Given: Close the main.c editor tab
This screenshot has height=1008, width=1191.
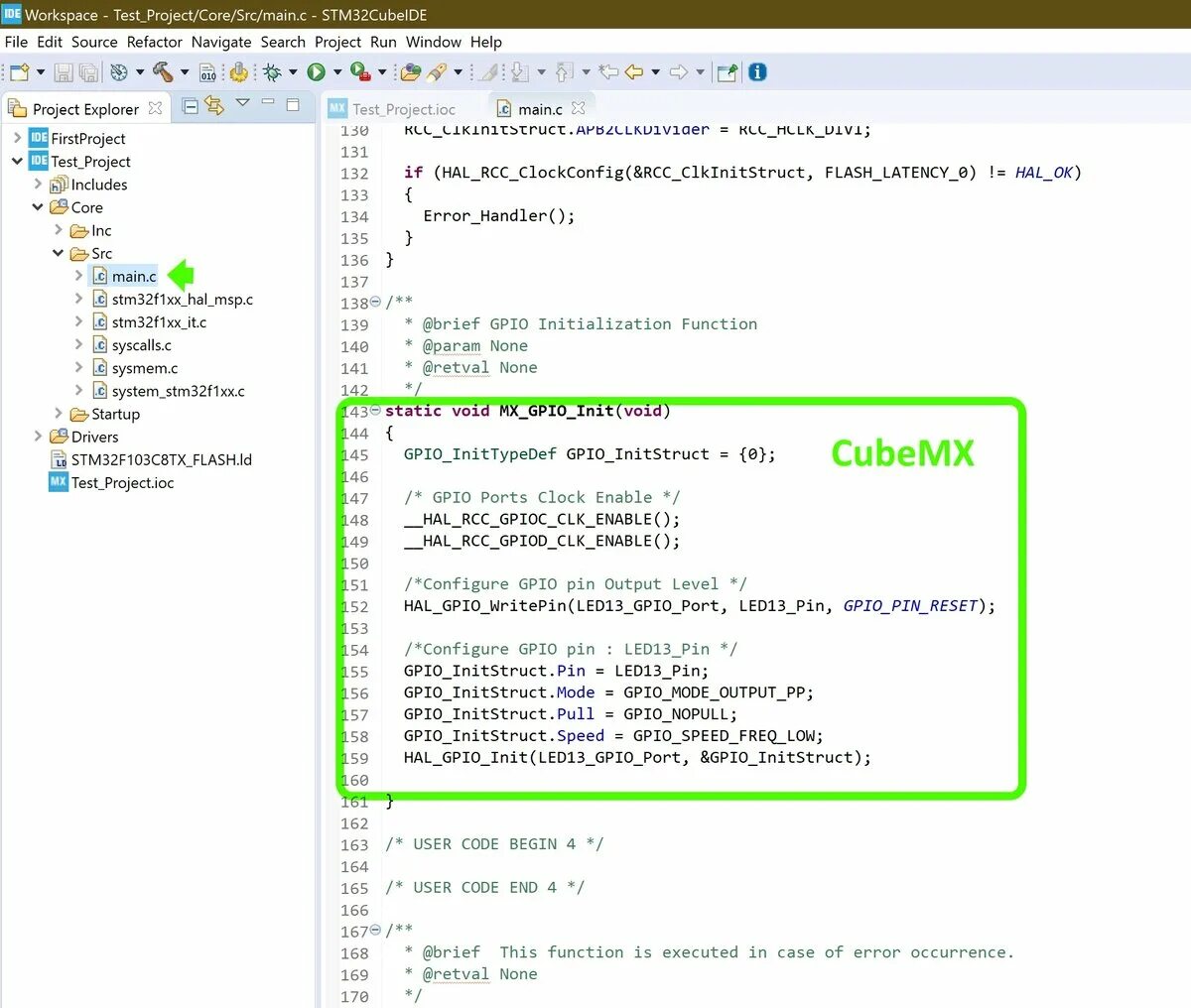Looking at the screenshot, I should tap(579, 108).
